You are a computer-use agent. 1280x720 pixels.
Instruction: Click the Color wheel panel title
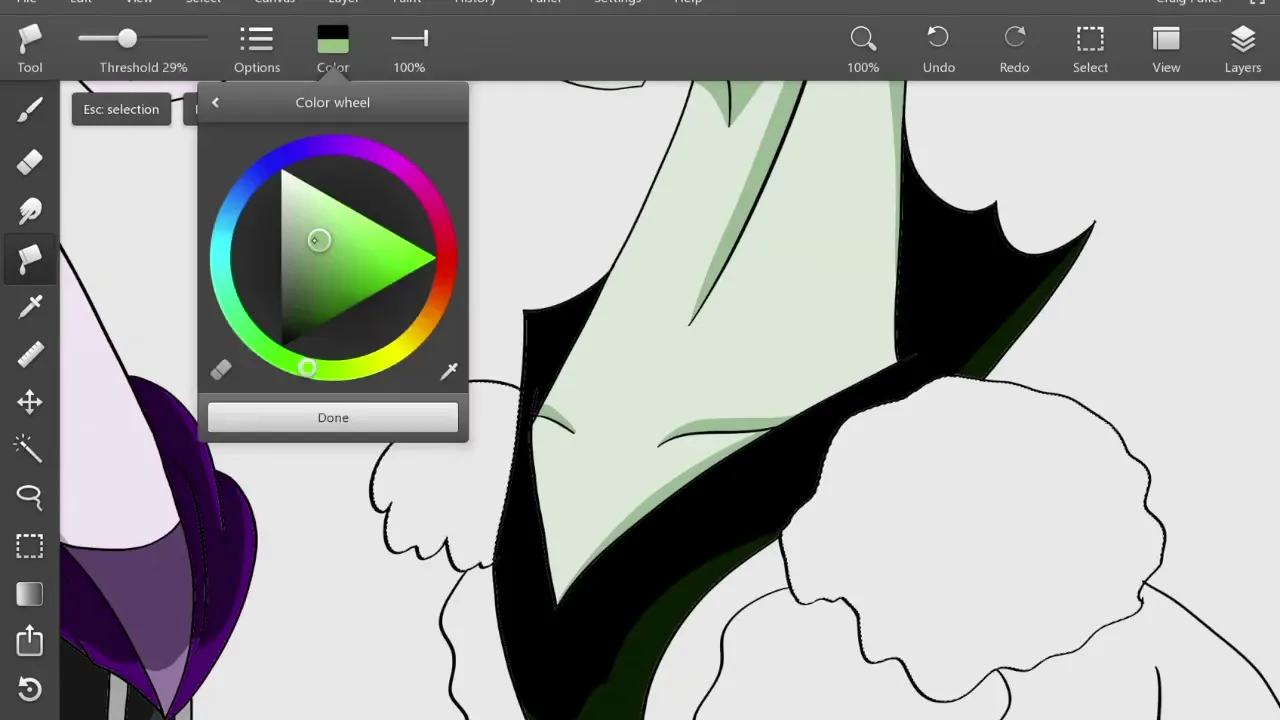[333, 102]
